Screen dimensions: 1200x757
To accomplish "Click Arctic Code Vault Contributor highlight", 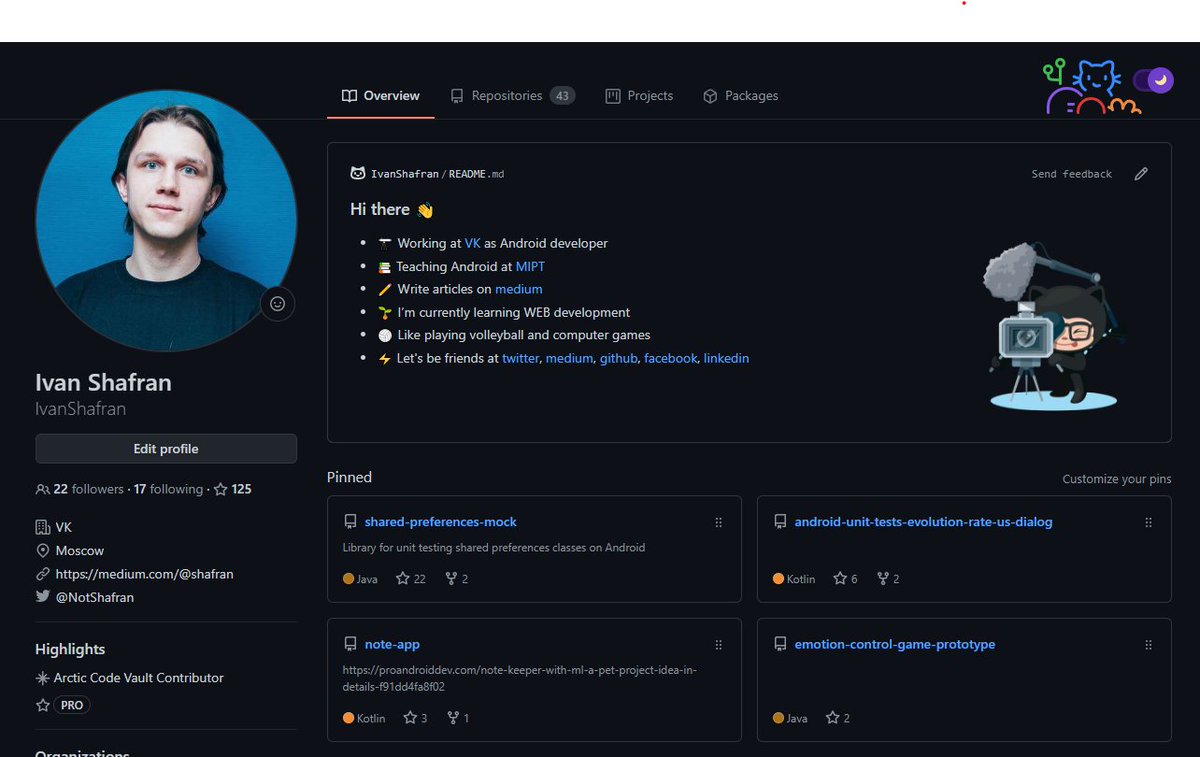I will [x=139, y=678].
